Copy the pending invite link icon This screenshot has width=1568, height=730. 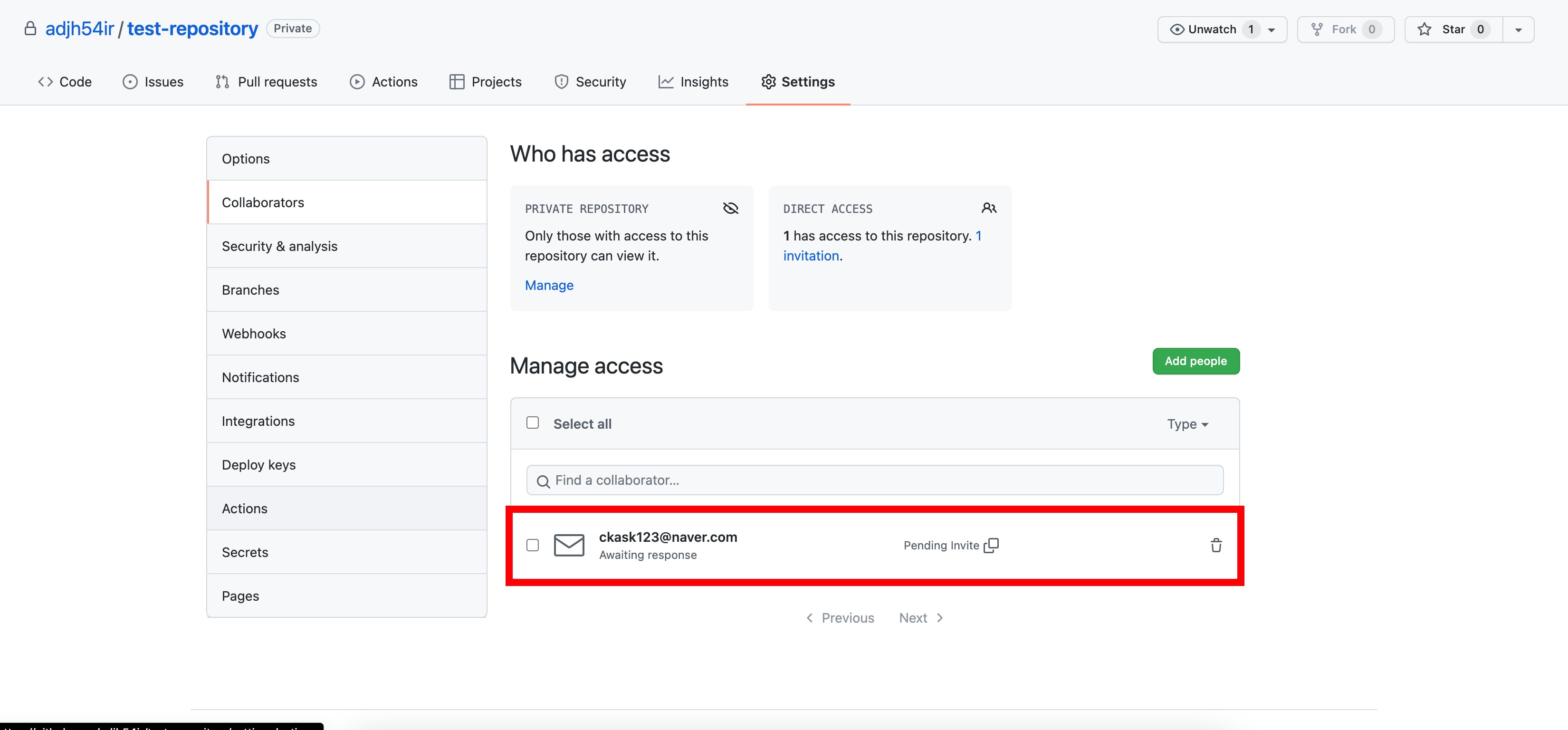pos(991,545)
